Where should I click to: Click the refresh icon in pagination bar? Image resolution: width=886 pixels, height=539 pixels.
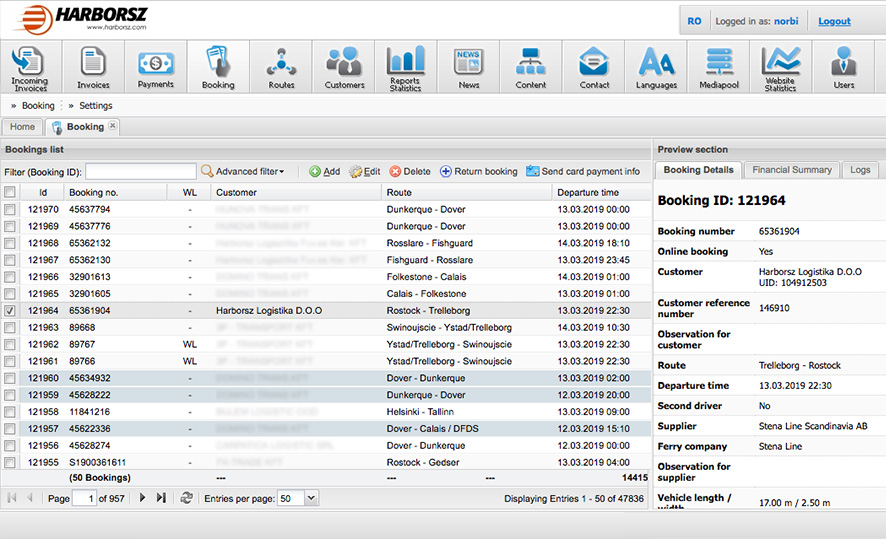(186, 498)
